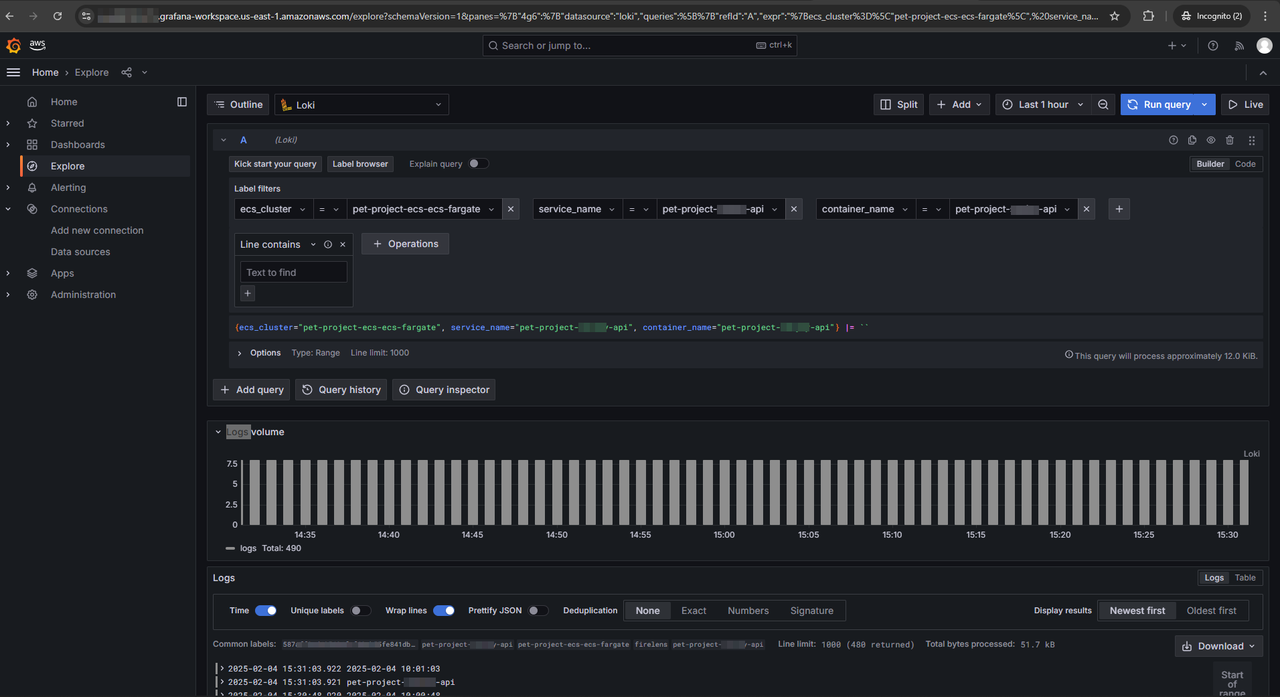The image size is (1280, 697).
Task: Click the Text to find input
Action: pyautogui.click(x=294, y=272)
